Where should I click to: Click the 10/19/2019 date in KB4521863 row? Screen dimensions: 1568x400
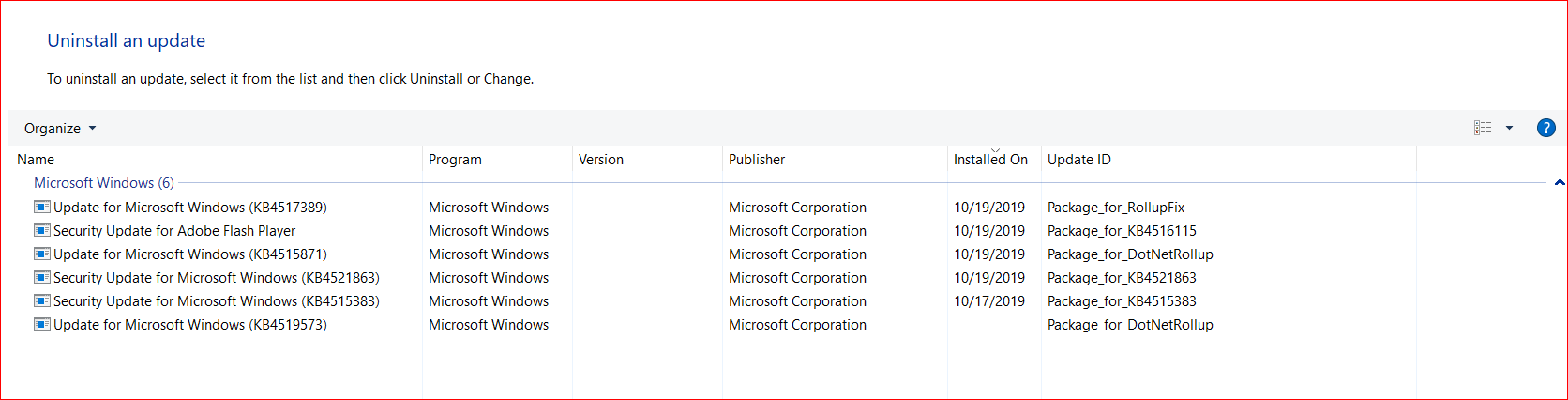tap(989, 278)
